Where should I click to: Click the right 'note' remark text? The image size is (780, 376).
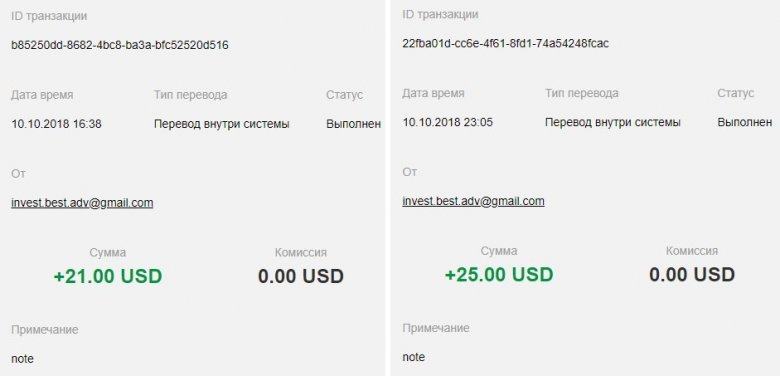(413, 357)
